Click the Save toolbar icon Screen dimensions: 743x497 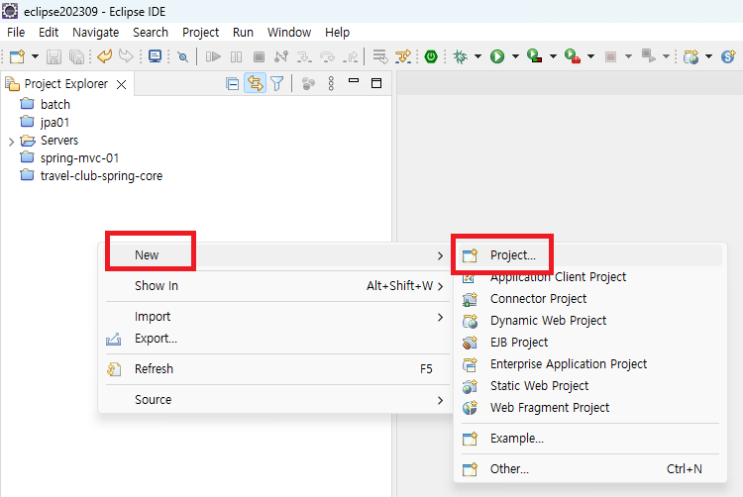click(x=54, y=57)
